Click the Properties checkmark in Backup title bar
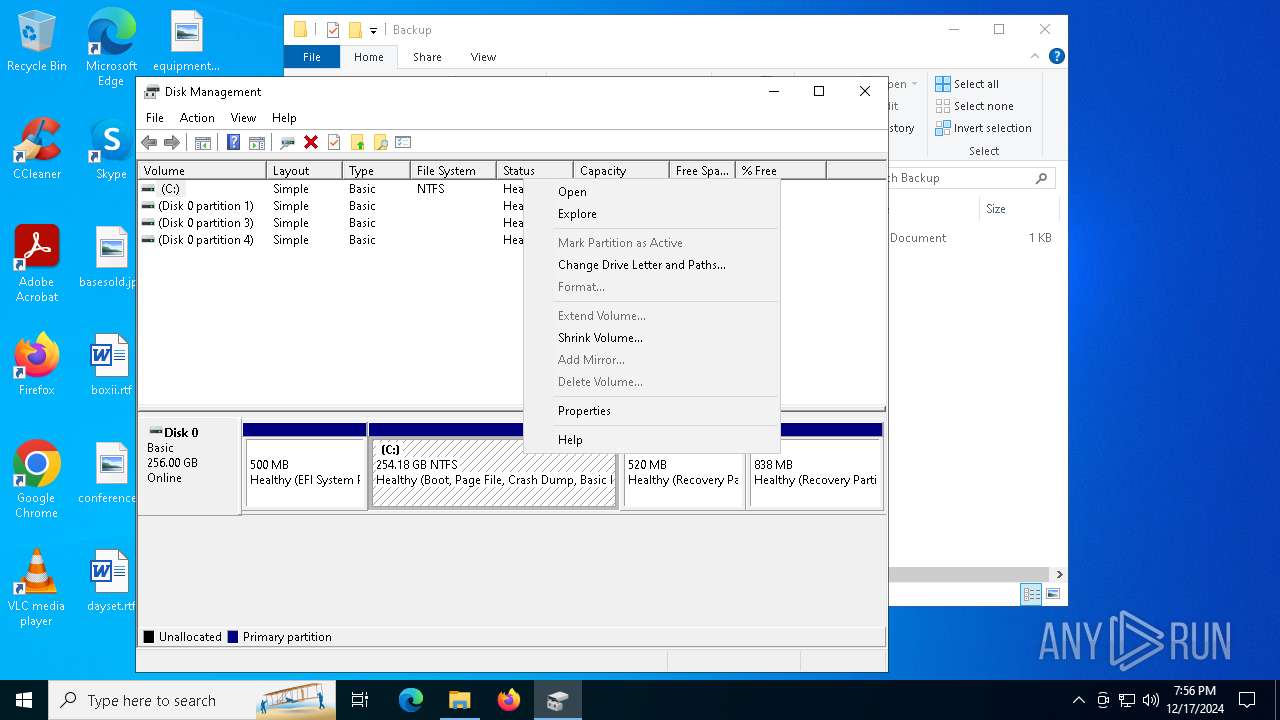Image resolution: width=1280 pixels, height=720 pixels. [333, 30]
